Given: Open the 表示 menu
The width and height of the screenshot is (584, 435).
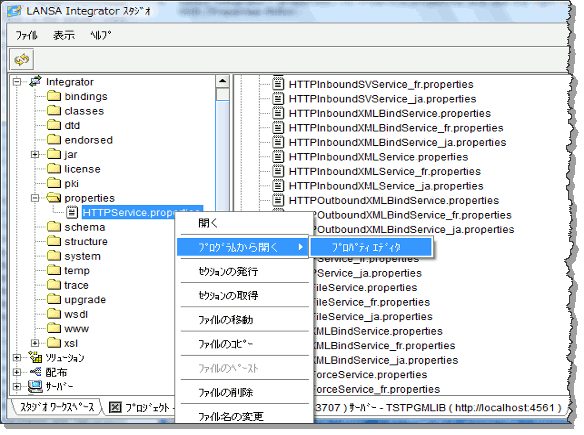Looking at the screenshot, I should [64, 35].
